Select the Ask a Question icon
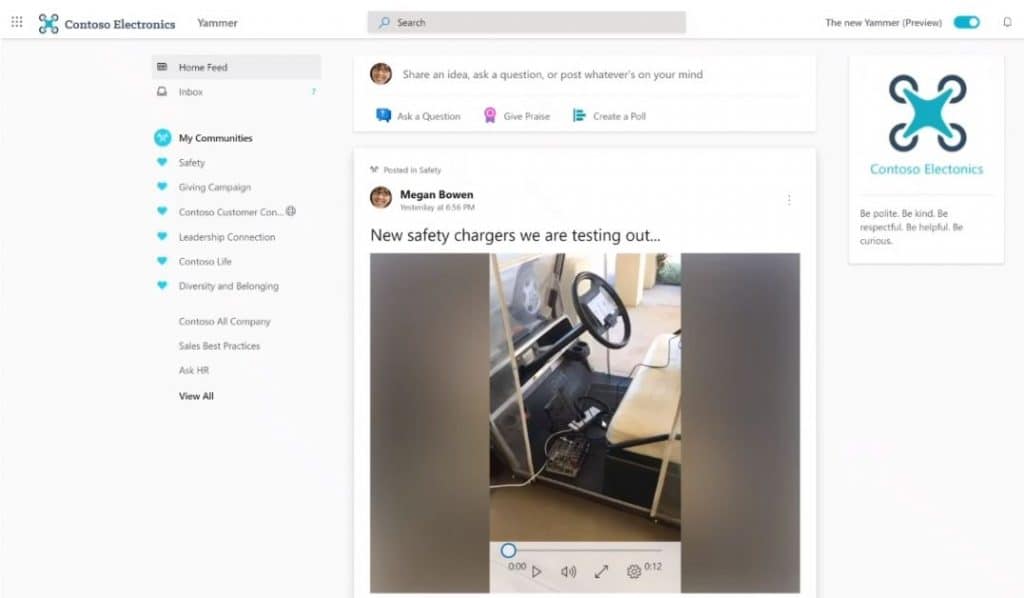Screen dimensions: 1024x598 click(383, 116)
